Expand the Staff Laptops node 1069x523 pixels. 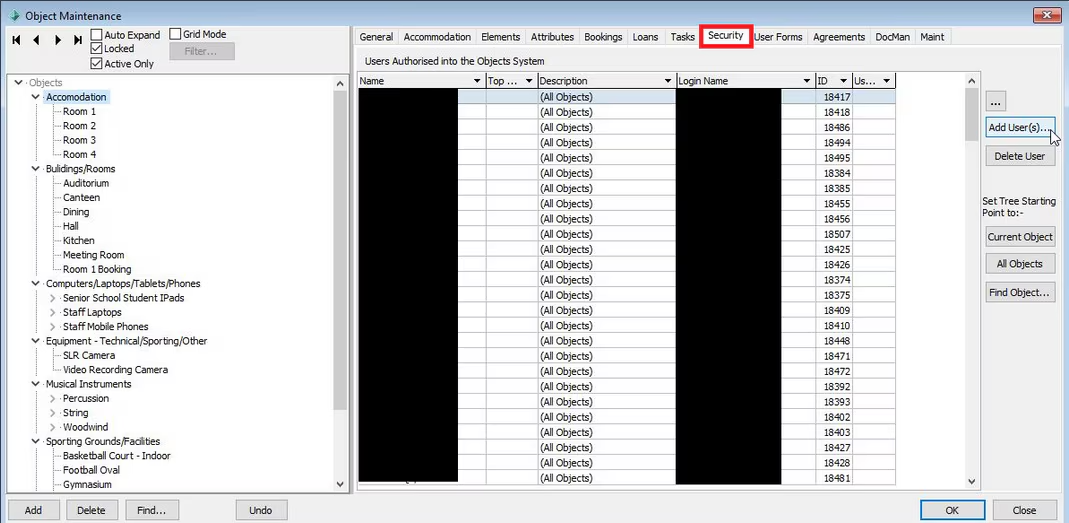pyautogui.click(x=52, y=312)
